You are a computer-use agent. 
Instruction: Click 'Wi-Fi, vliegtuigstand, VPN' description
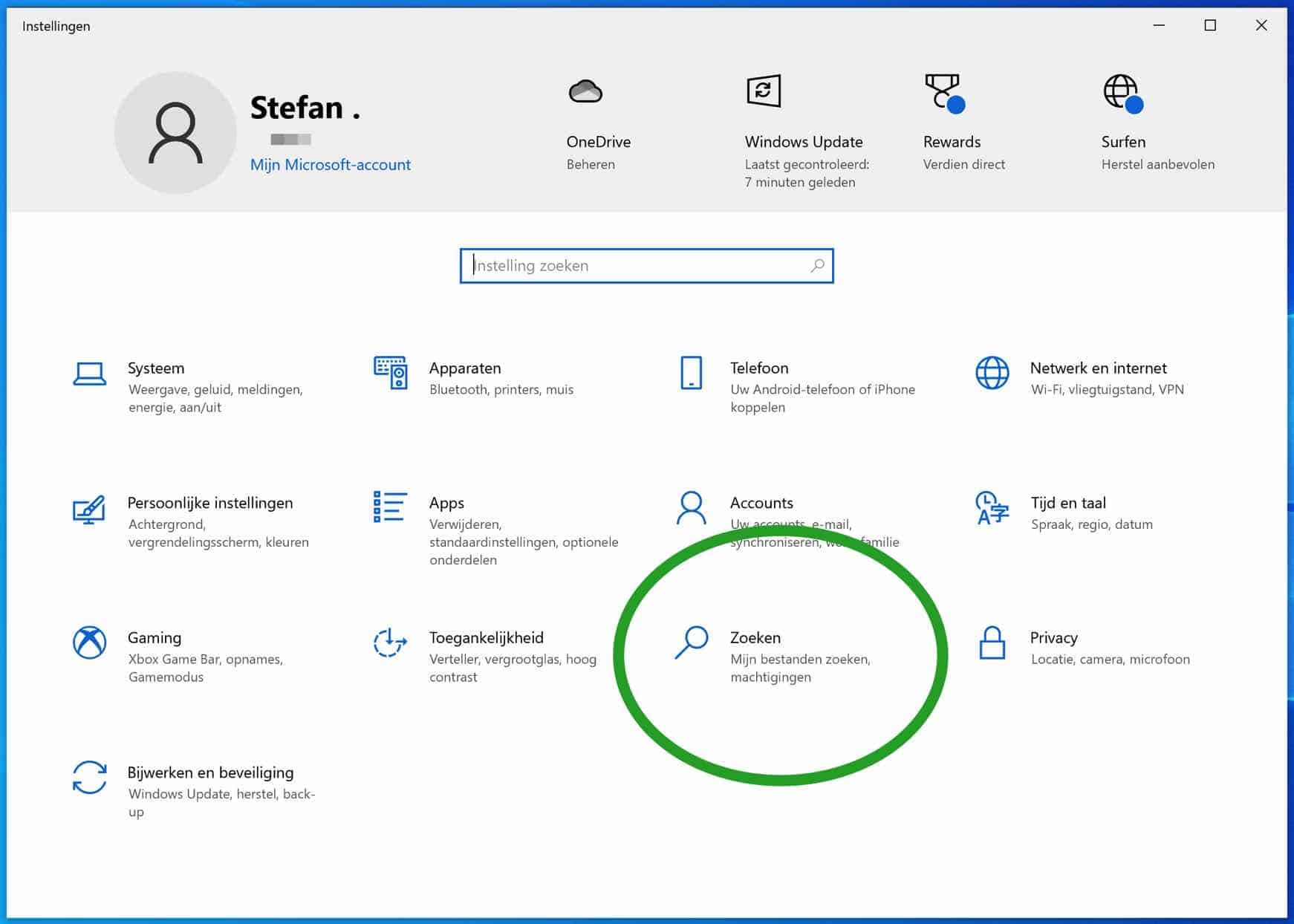[1107, 389]
